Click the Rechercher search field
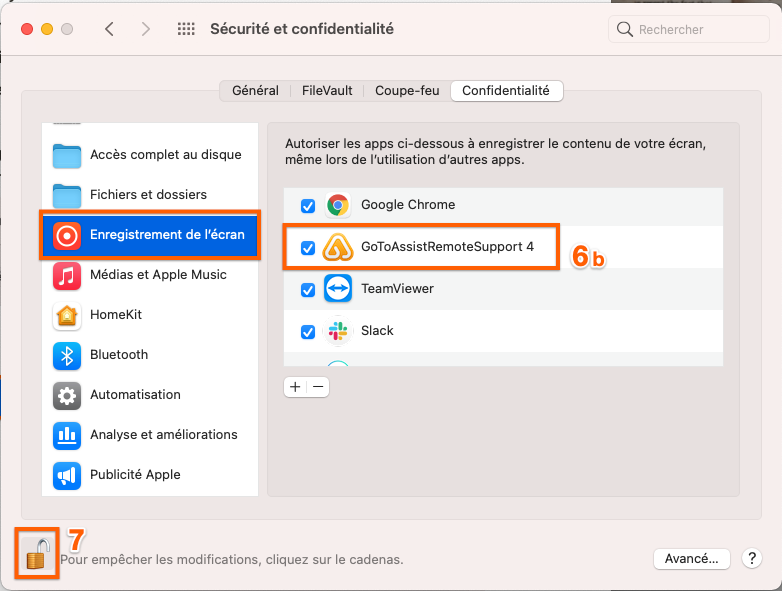 pos(689,29)
